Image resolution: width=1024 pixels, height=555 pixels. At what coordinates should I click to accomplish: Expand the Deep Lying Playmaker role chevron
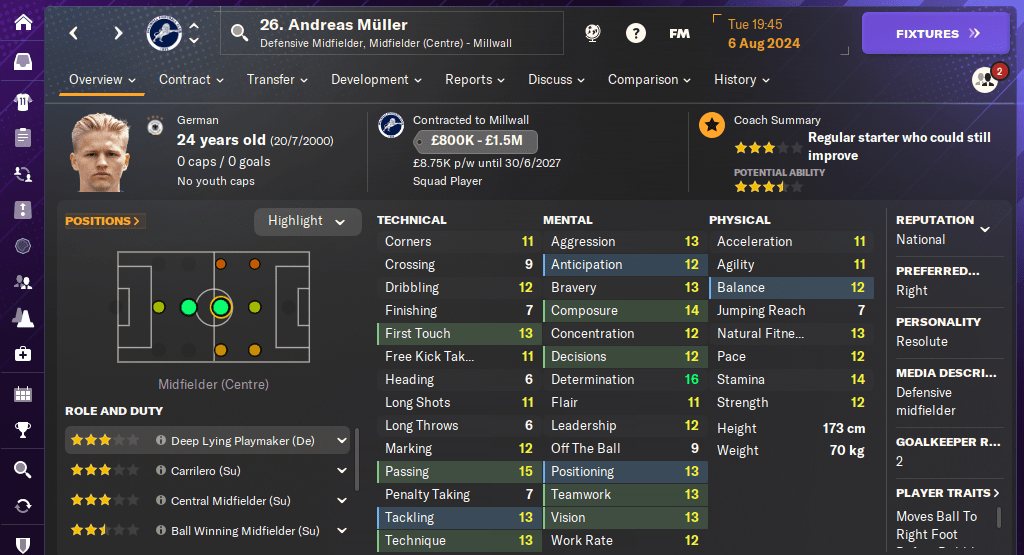tap(342, 441)
